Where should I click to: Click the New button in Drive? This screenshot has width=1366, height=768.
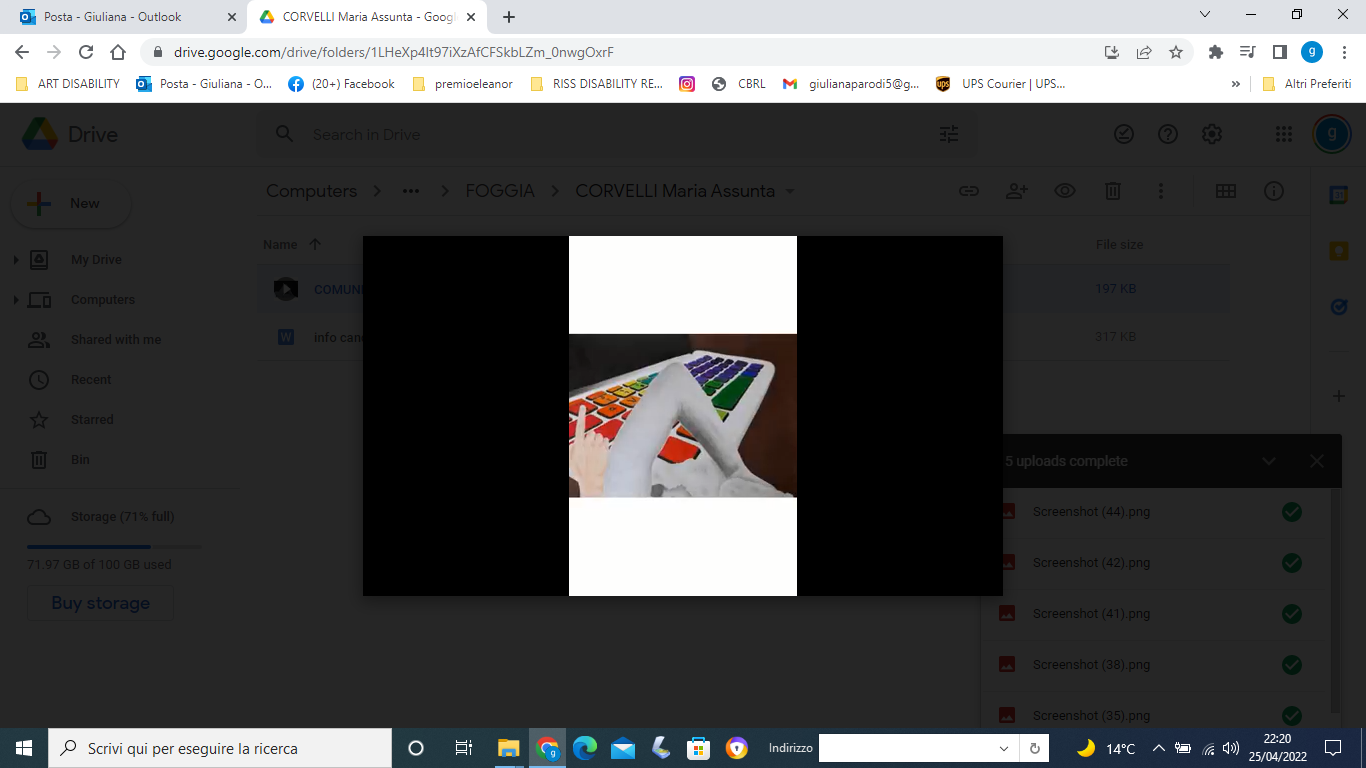pyautogui.click(x=71, y=204)
